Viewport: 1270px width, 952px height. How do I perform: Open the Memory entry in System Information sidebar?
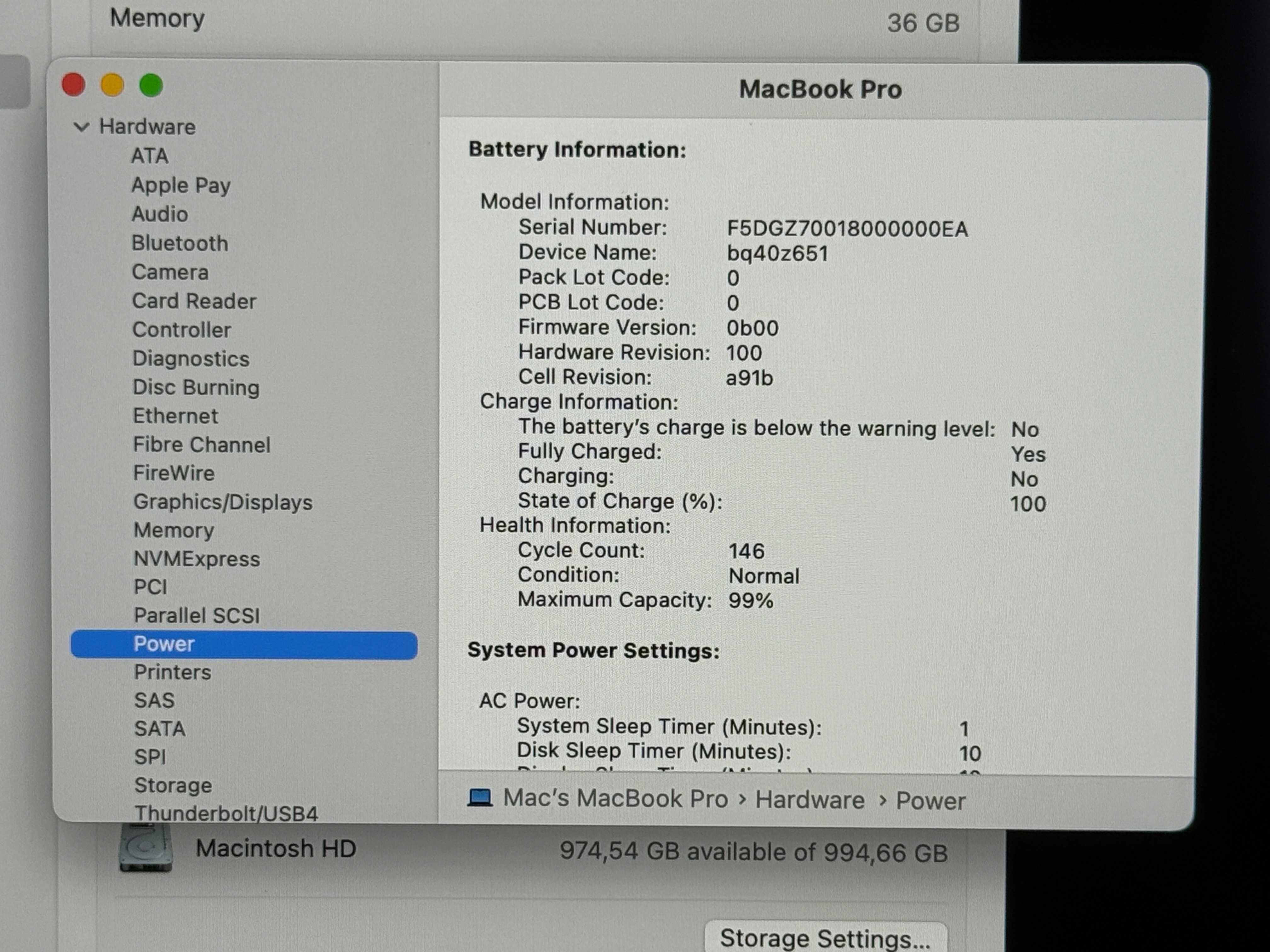[173, 531]
